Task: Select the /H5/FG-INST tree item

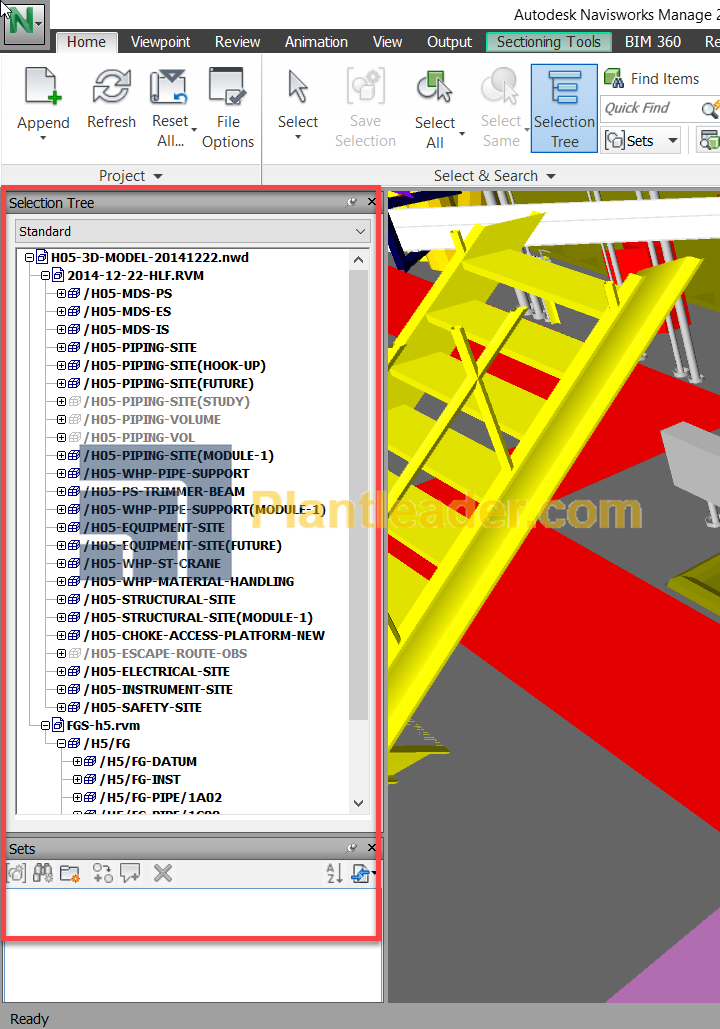Action: [140, 780]
